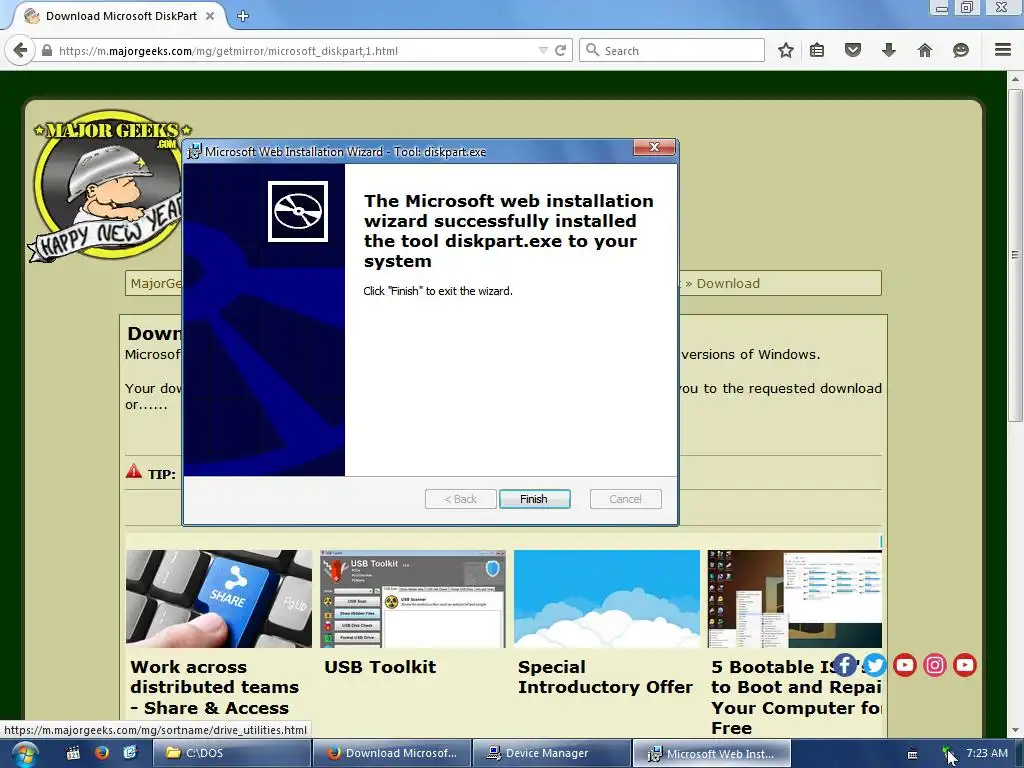Focus the browser Search field

point(672,50)
